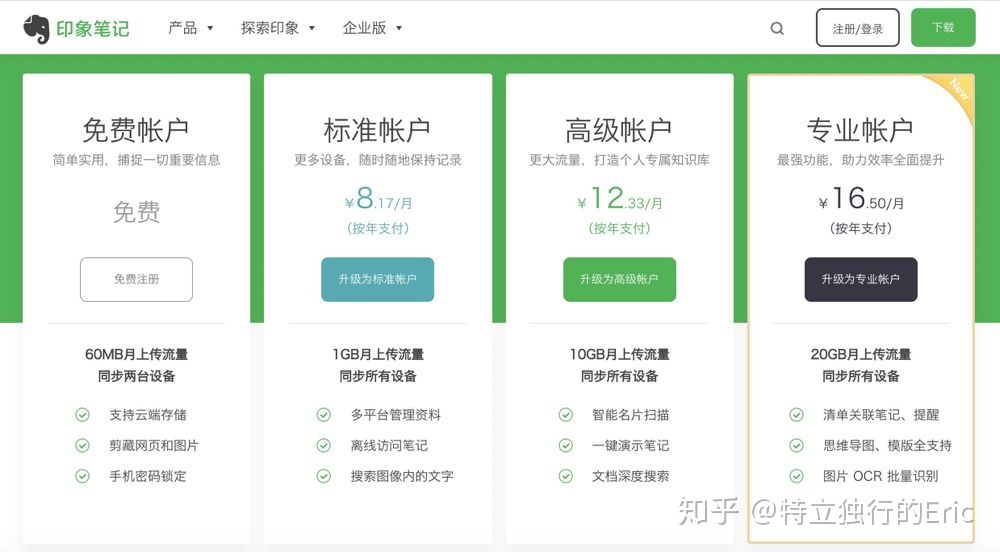The image size is (1000, 552).
Task: Click 升级为高级帐户 button
Action: 619,279
